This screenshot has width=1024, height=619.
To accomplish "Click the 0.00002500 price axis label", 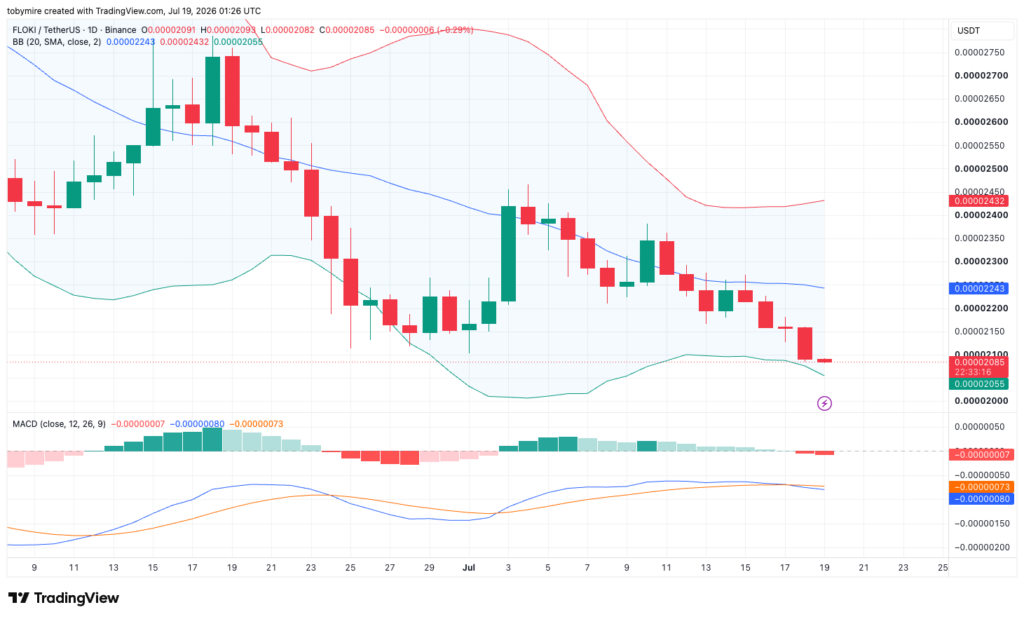I will 981,168.
